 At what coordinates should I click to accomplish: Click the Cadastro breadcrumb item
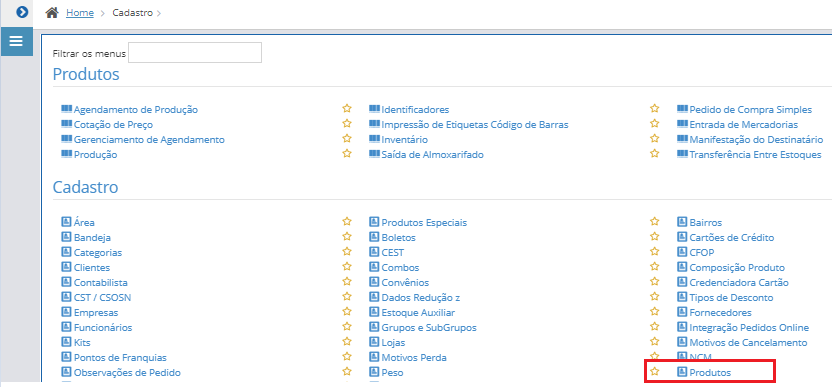pyautogui.click(x=132, y=13)
